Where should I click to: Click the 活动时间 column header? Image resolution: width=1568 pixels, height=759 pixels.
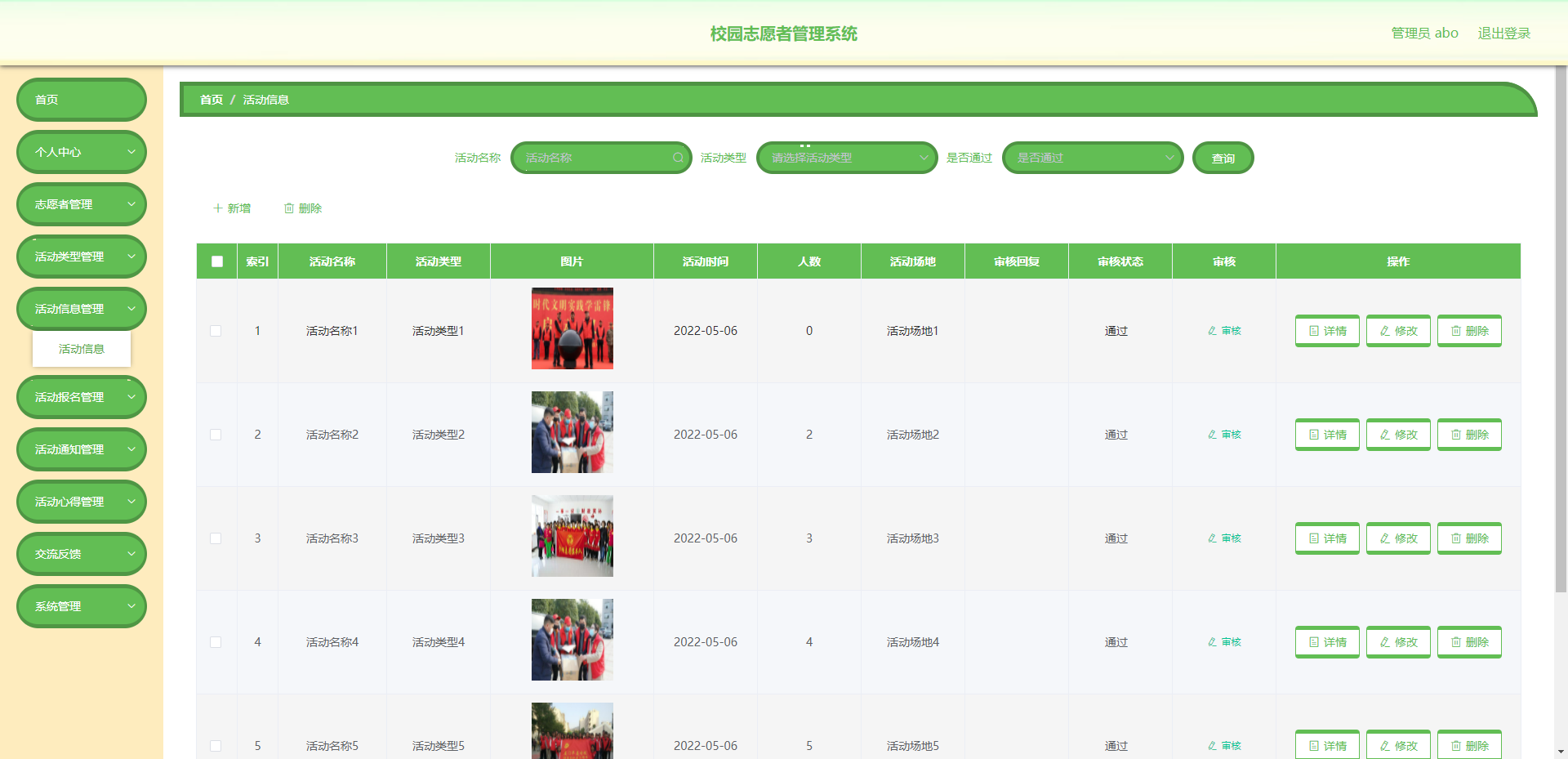(x=706, y=261)
